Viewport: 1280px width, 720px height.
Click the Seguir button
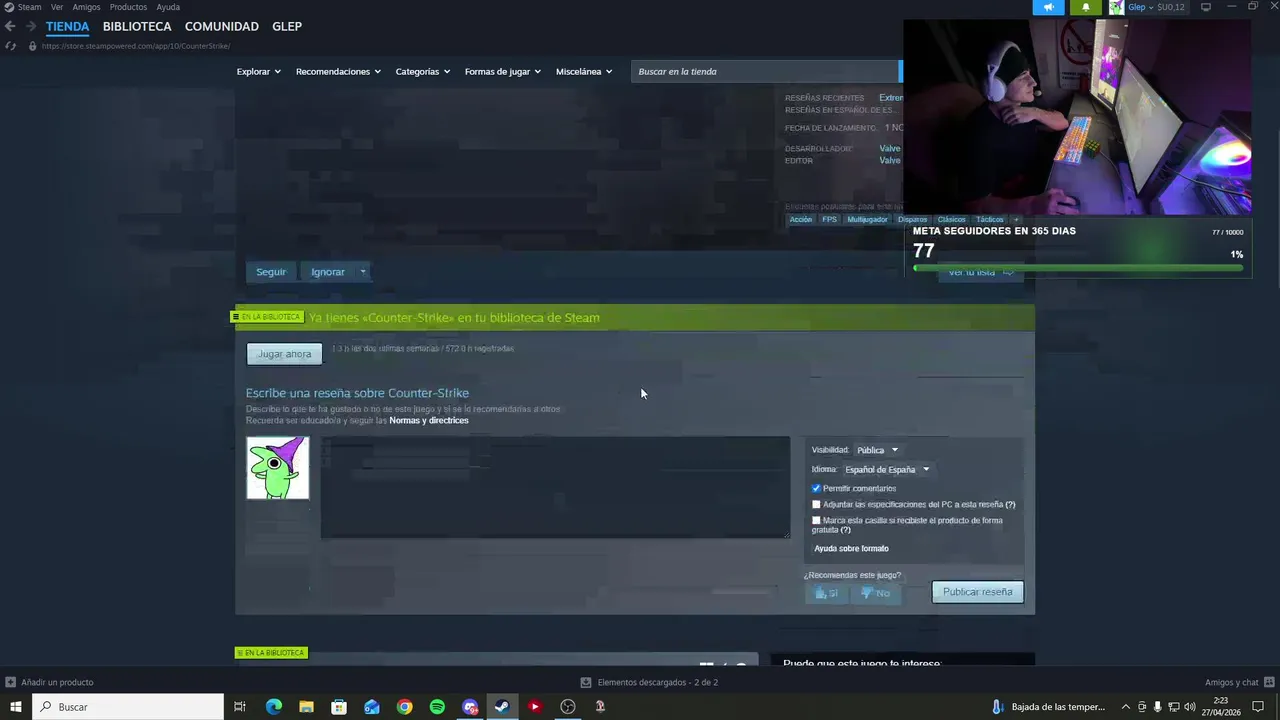pyautogui.click(x=271, y=272)
